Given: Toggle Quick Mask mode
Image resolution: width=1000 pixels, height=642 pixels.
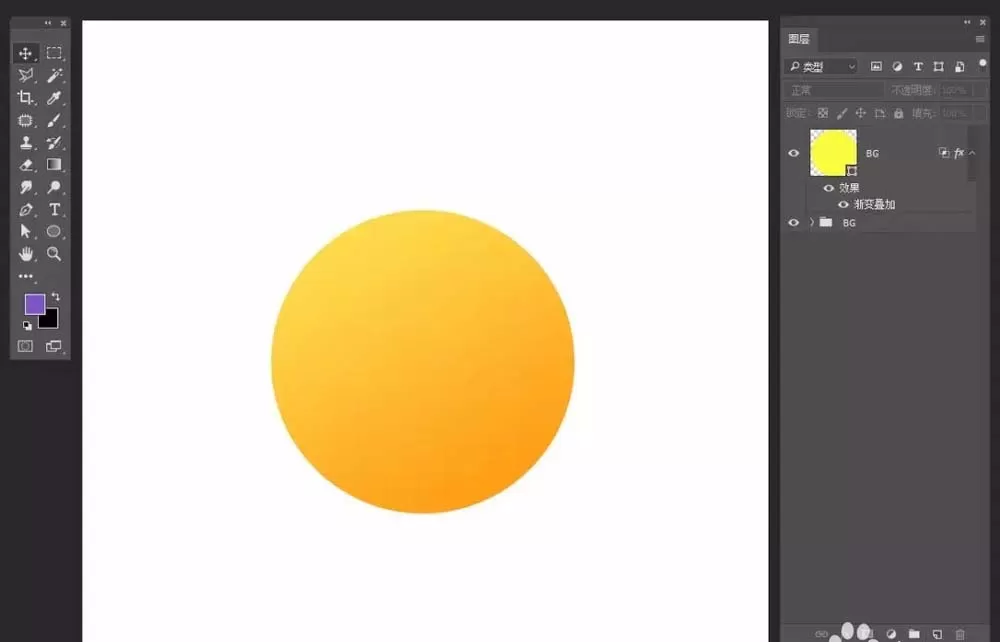Looking at the screenshot, I should click(x=26, y=346).
